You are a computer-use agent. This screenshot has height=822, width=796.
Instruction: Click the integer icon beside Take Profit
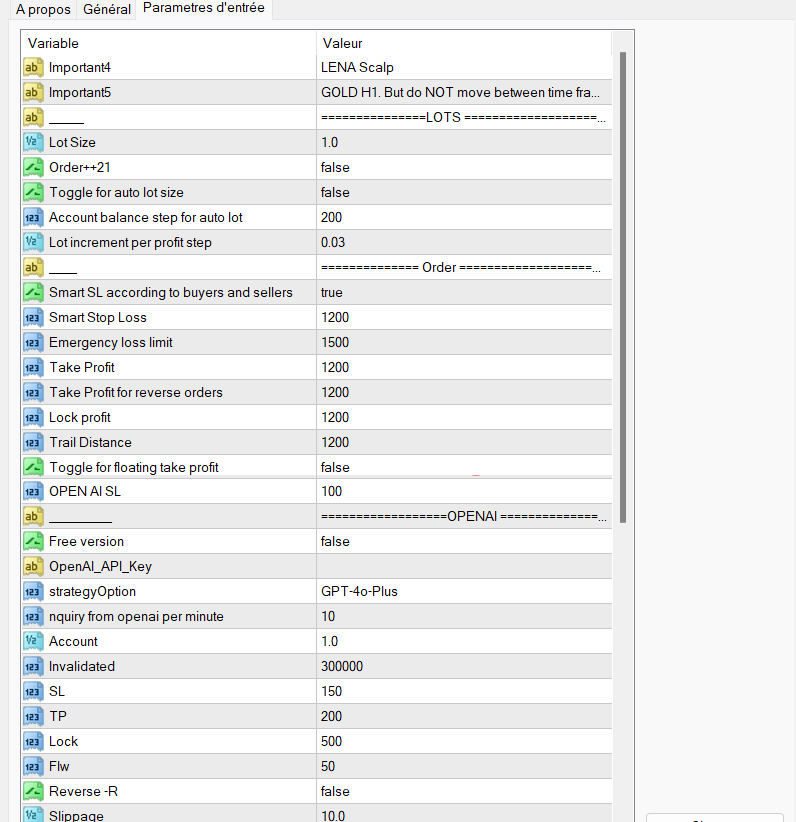(x=33, y=368)
